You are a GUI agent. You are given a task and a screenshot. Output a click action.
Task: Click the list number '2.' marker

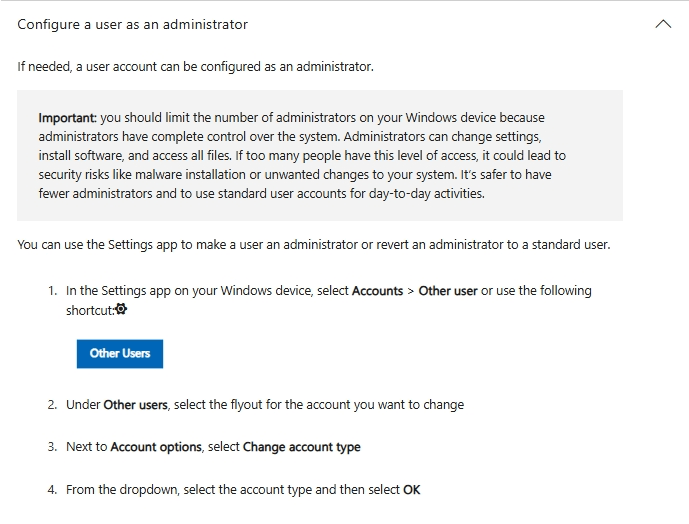pyautogui.click(x=52, y=405)
